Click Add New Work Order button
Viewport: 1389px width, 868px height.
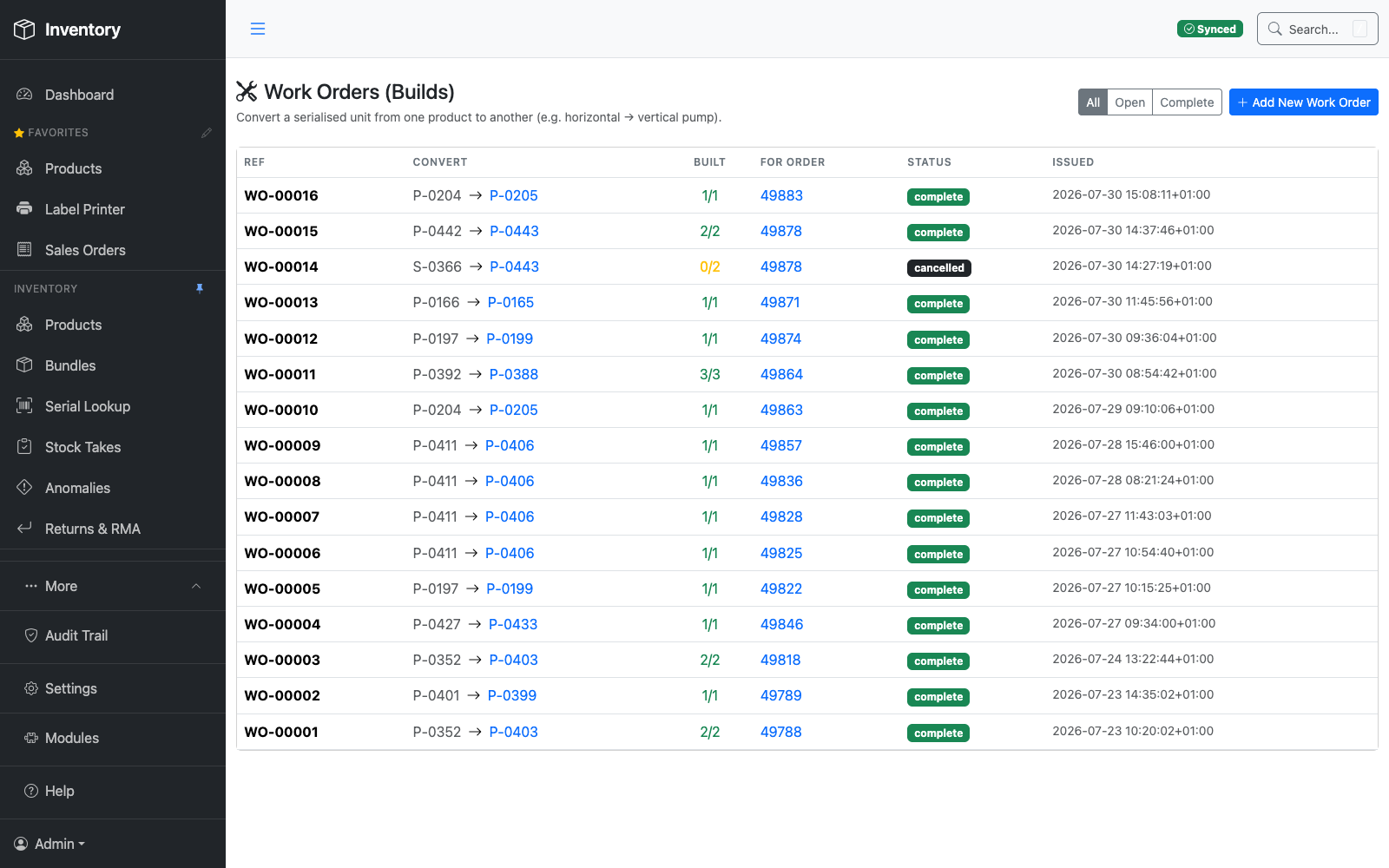[x=1304, y=102]
